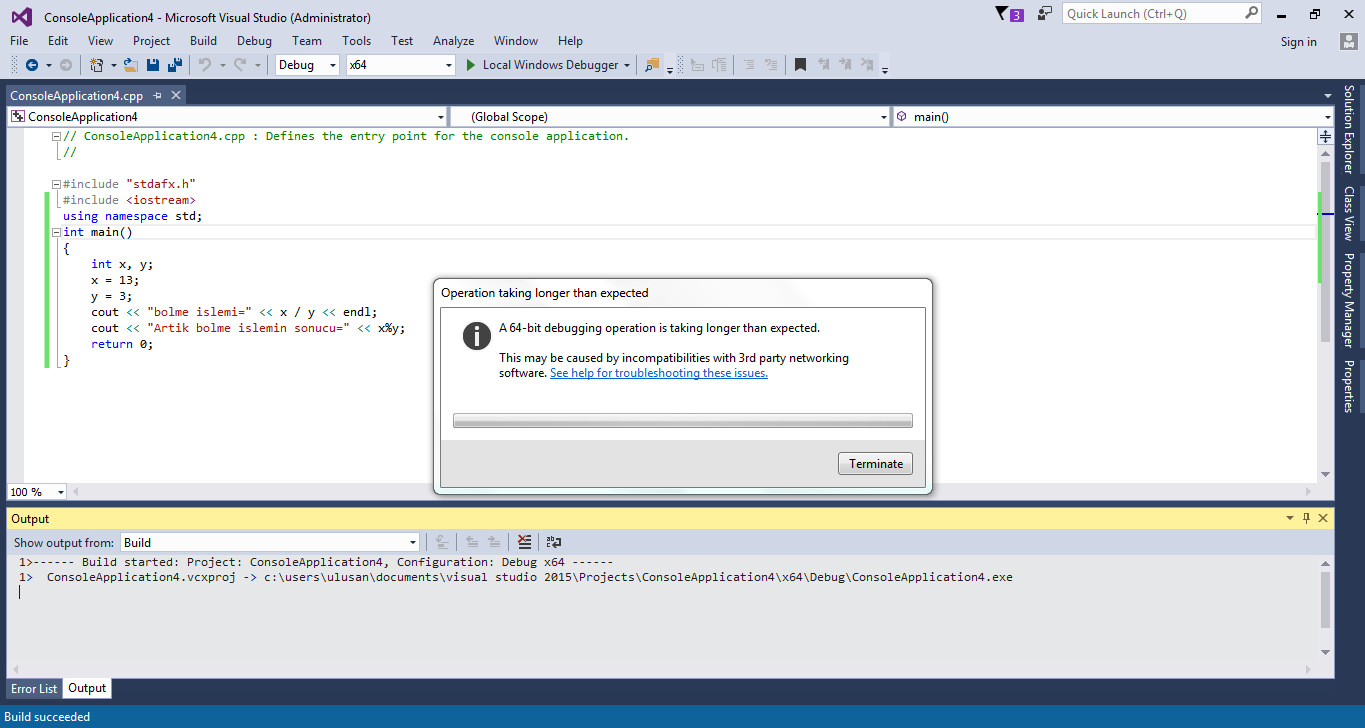Click the debugging operation progress bar

coord(683,421)
